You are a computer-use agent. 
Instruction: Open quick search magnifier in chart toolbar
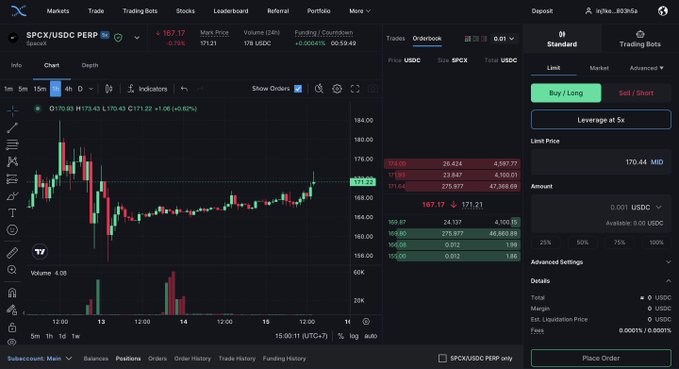[319, 89]
